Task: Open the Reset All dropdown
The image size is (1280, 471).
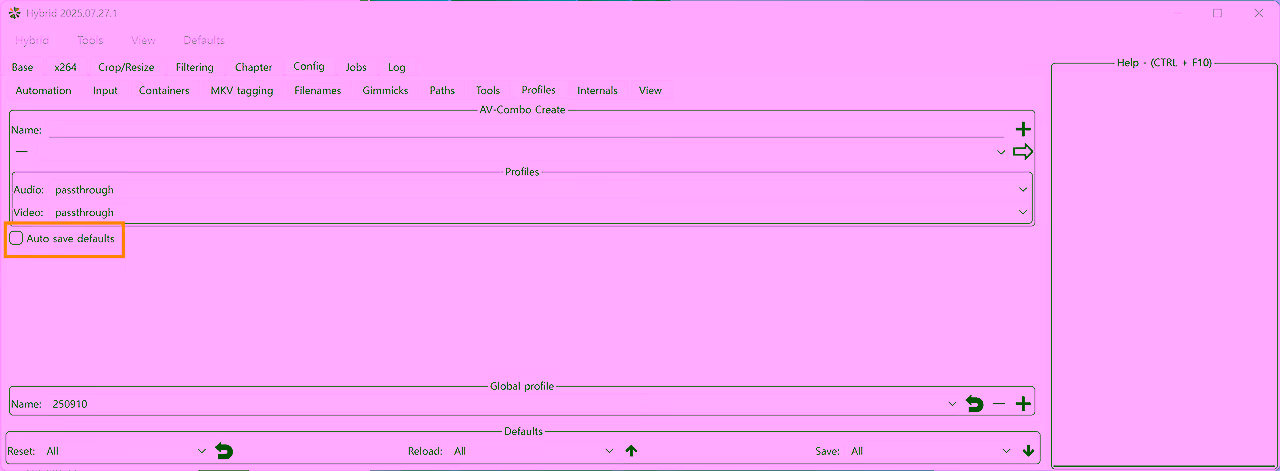Action: point(125,451)
